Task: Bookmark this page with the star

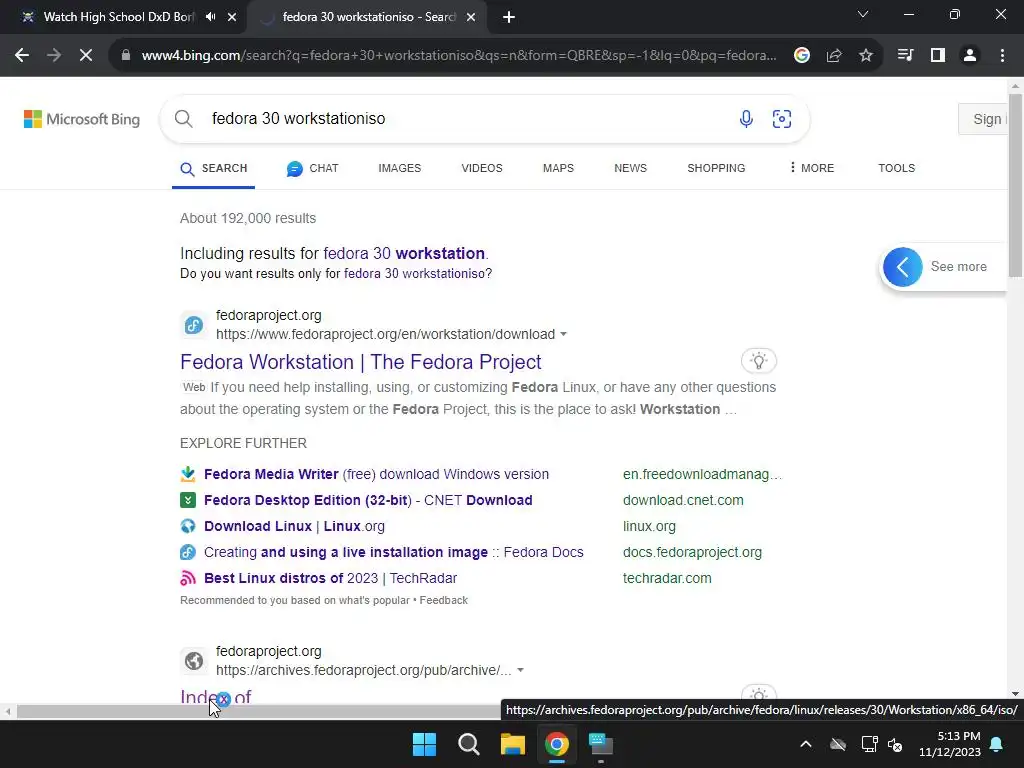Action: 866,56
